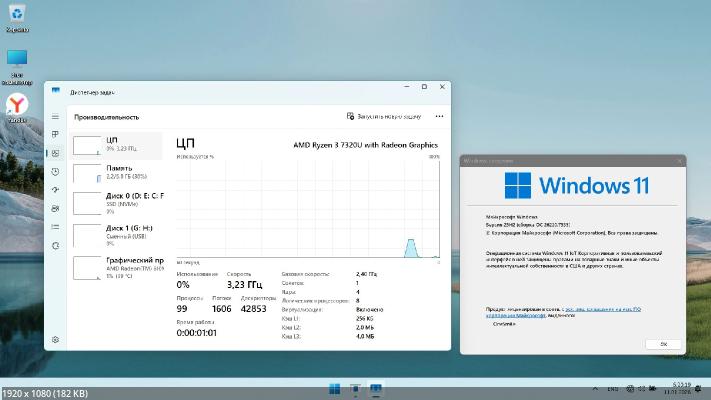Open the Startup apps icon in sidebar
711x400 pixels.
pyautogui.click(x=56, y=190)
